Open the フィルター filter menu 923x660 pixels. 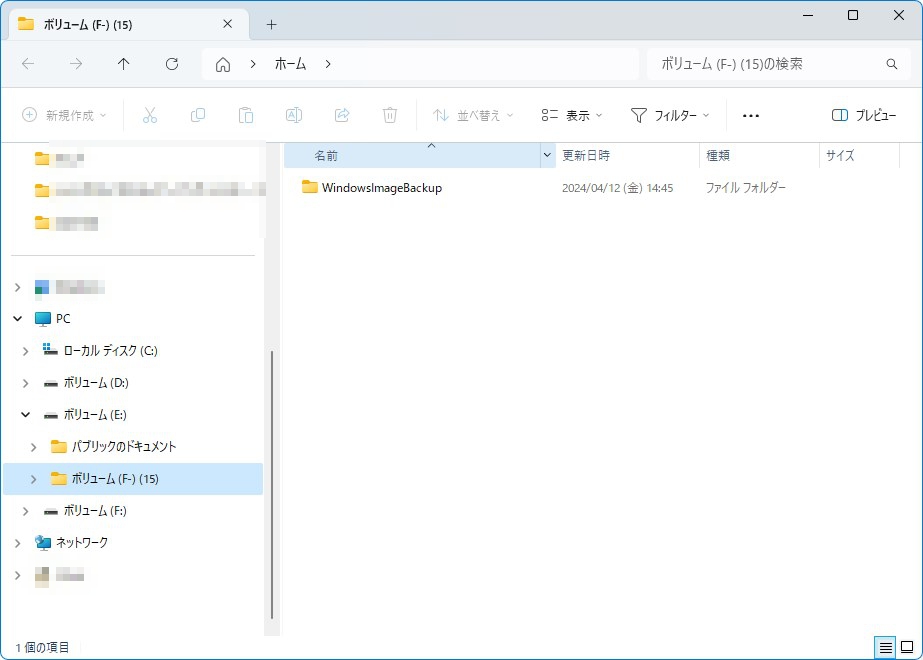click(670, 115)
